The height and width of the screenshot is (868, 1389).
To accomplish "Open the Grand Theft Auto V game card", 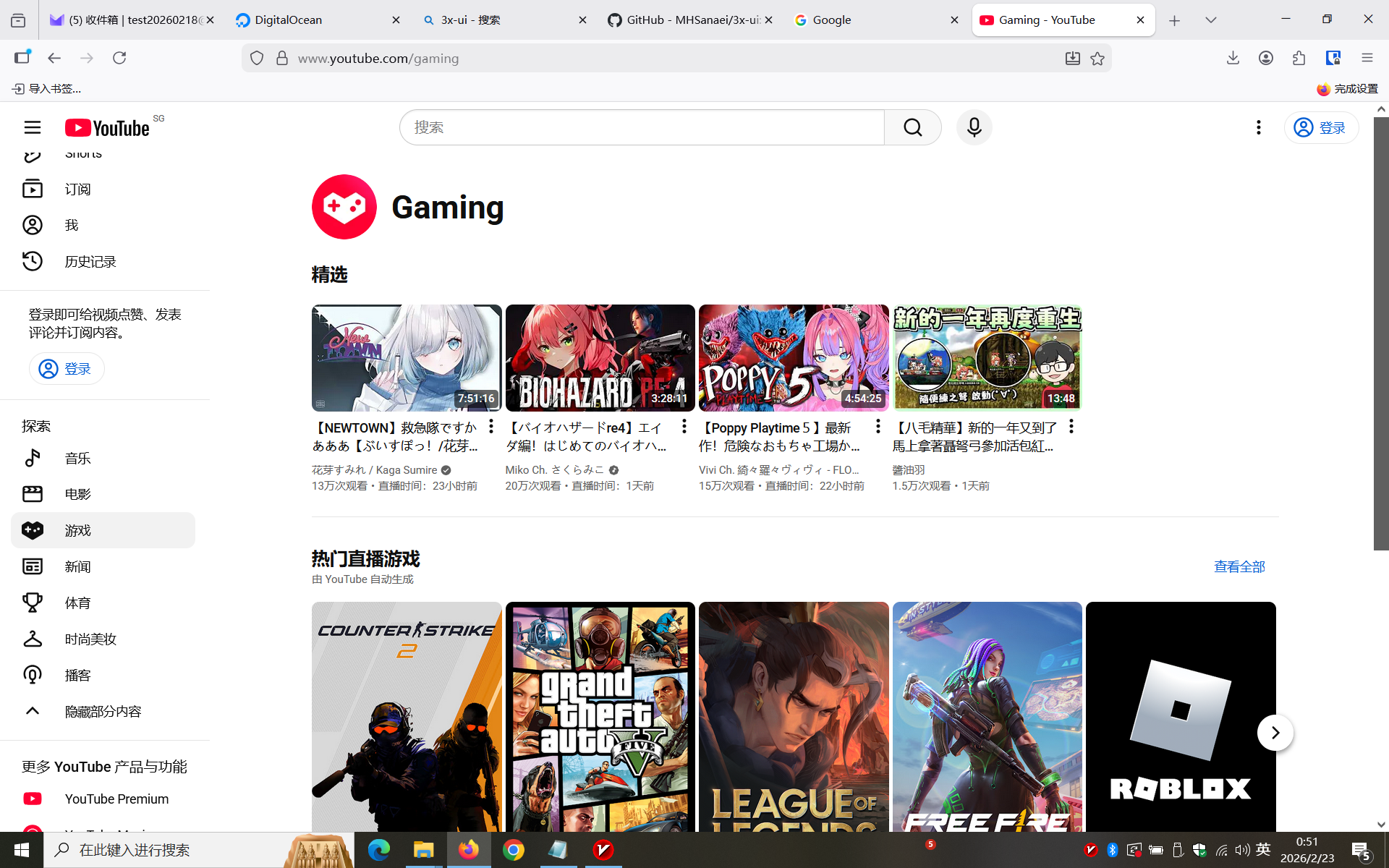I will (x=600, y=717).
